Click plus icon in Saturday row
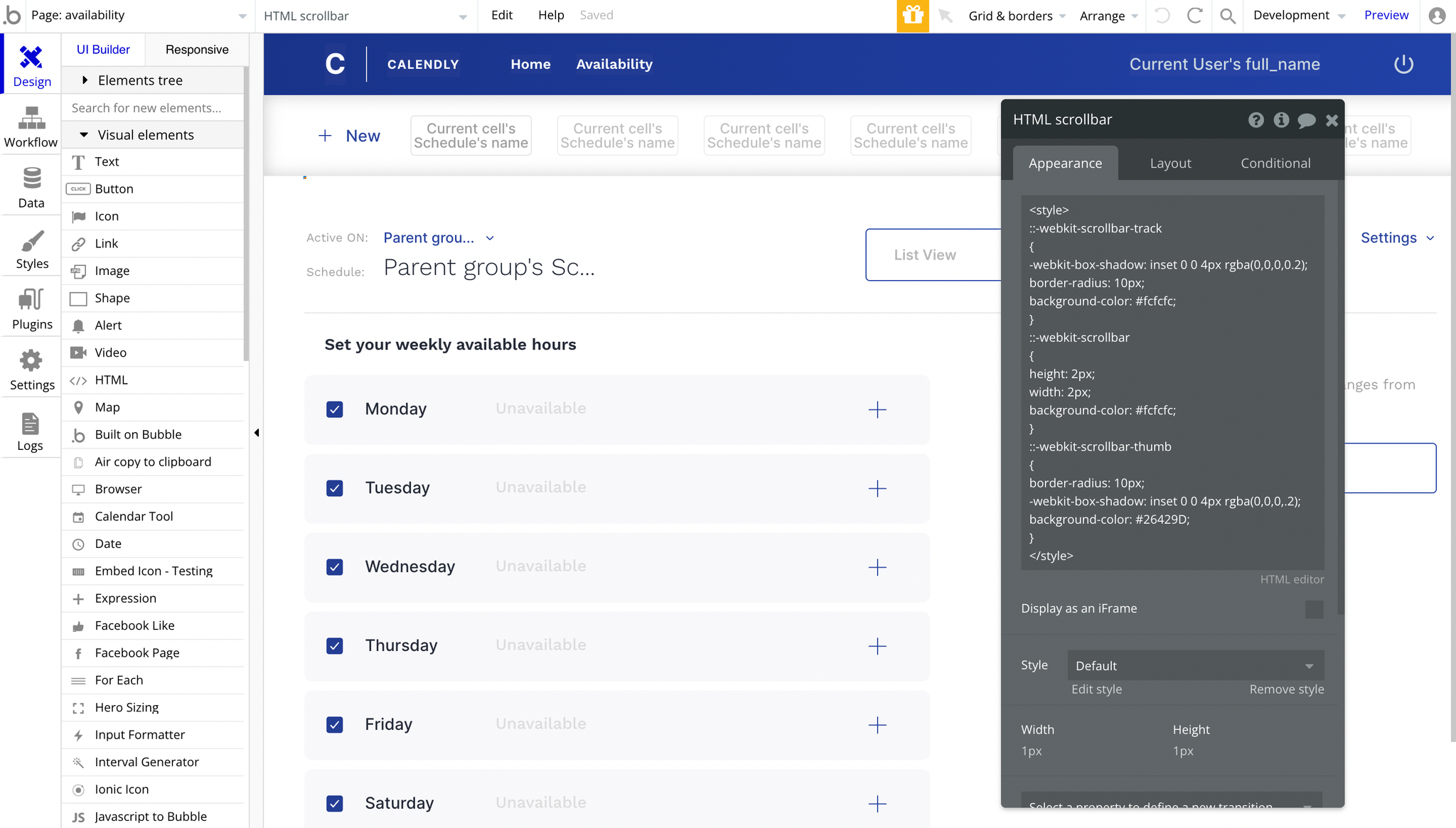Viewport: 1456px width, 828px height. pyautogui.click(x=877, y=804)
